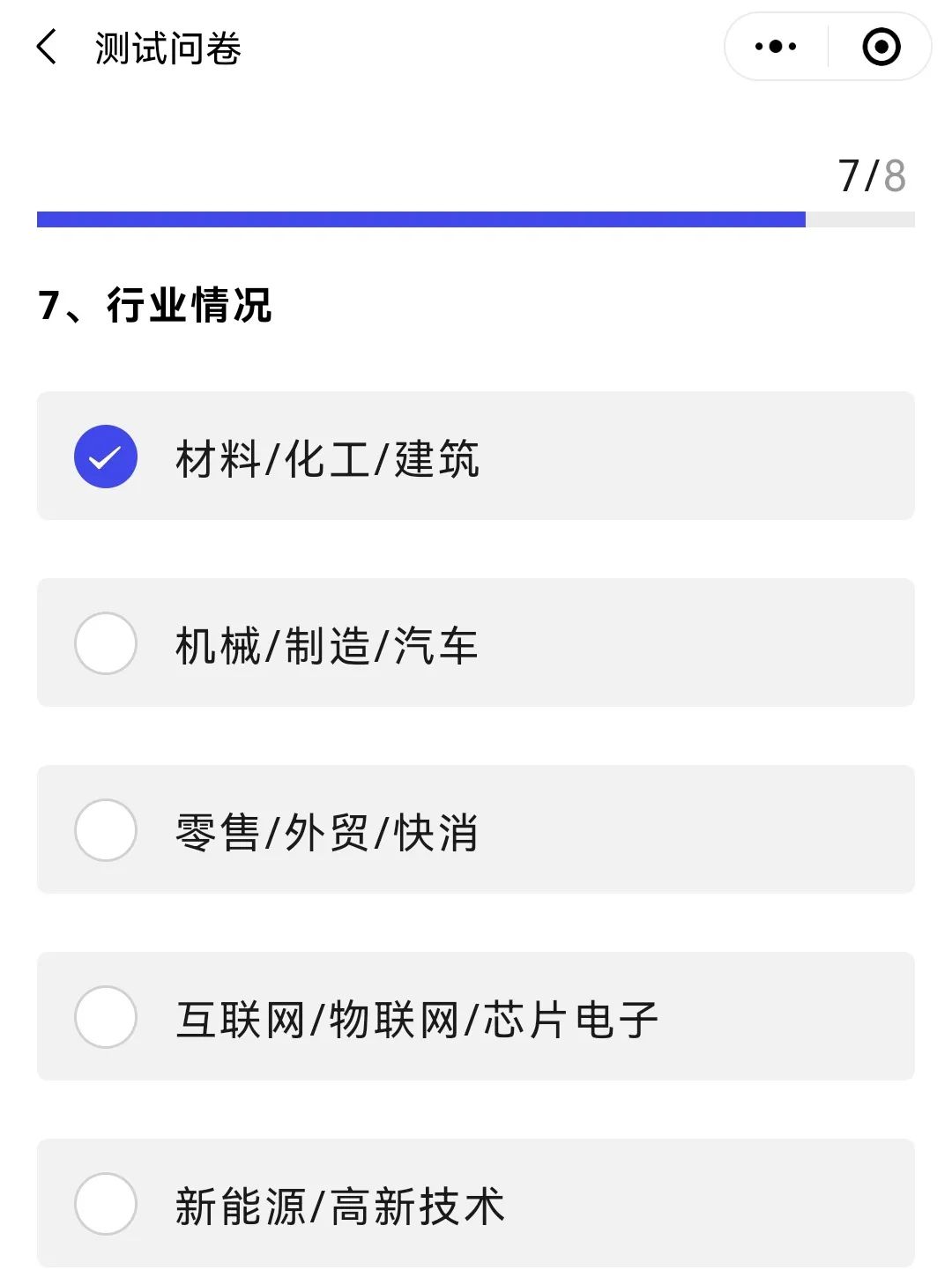Click the current question number 7 in counter
Image resolution: width=952 pixels, height=1270 pixels.
pos(848,175)
